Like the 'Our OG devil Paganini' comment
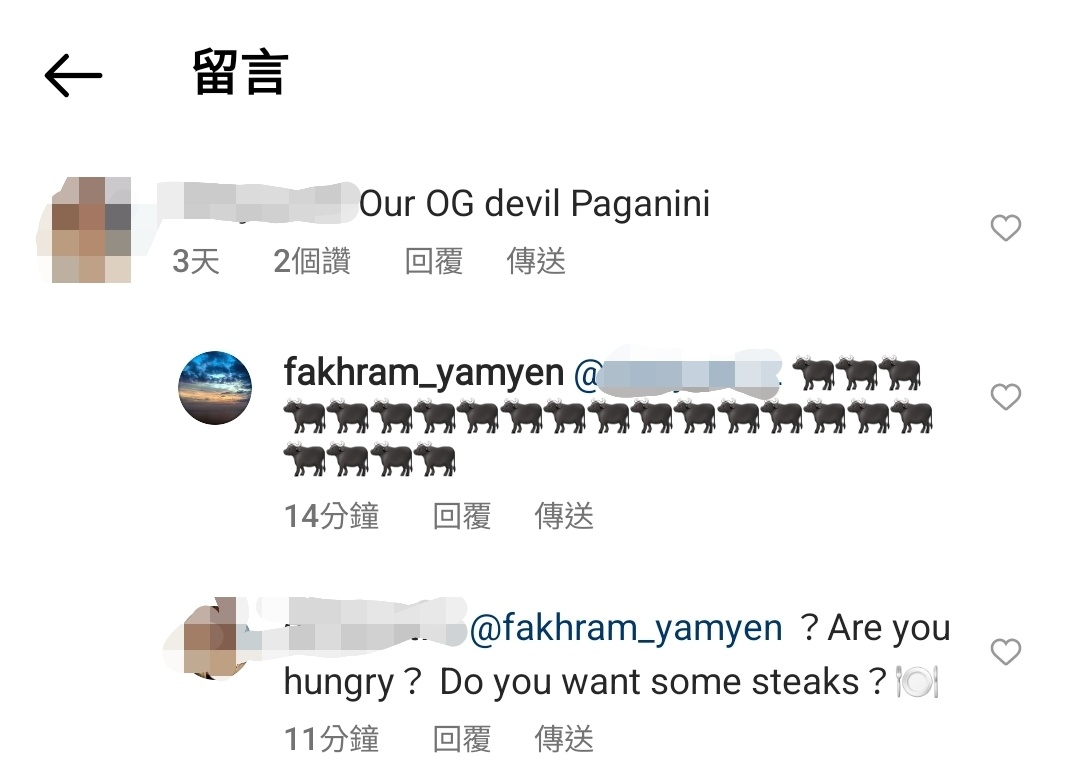This screenshot has height=777, width=1080. [1005, 228]
